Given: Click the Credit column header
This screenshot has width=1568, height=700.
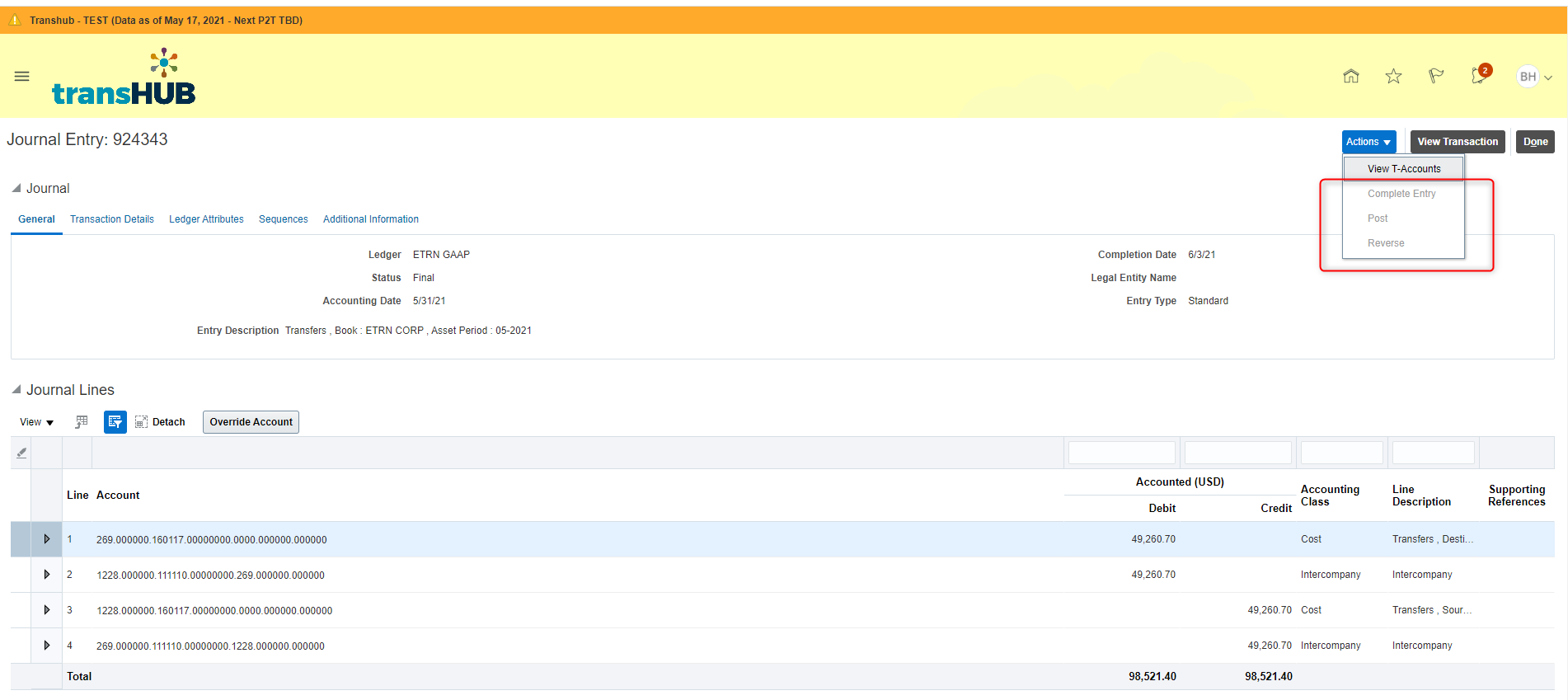Looking at the screenshot, I should [1276, 509].
